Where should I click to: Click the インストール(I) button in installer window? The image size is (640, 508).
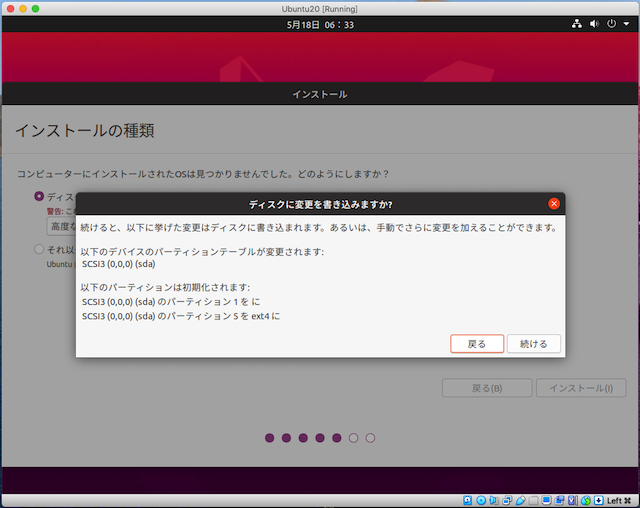[581, 388]
